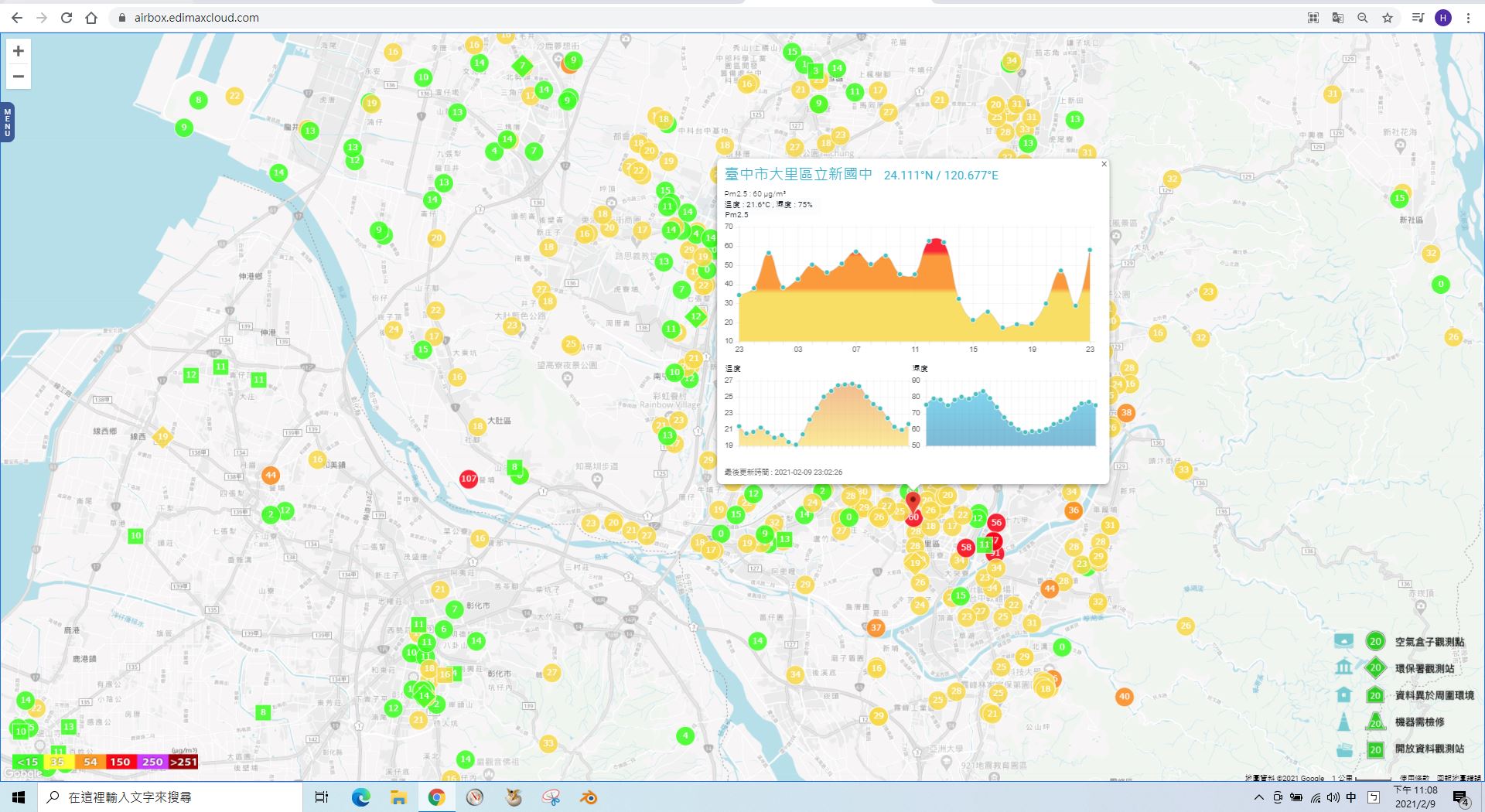Viewport: 1485px width, 812px height.
Task: Click the last update time text 2021-02-09 23:02:26
Action: pos(808,473)
